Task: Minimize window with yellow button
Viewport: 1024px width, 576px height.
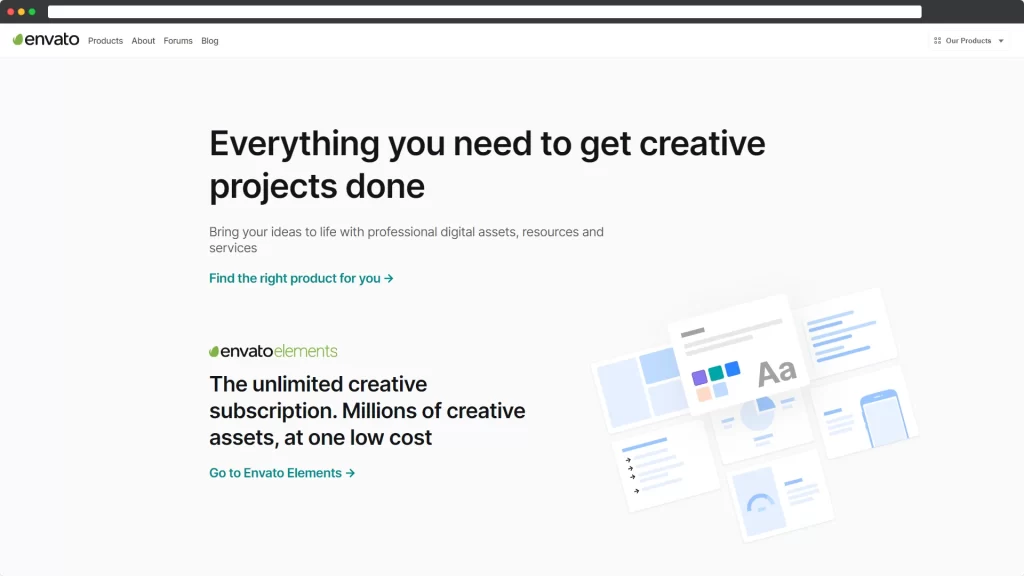Action: (21, 12)
